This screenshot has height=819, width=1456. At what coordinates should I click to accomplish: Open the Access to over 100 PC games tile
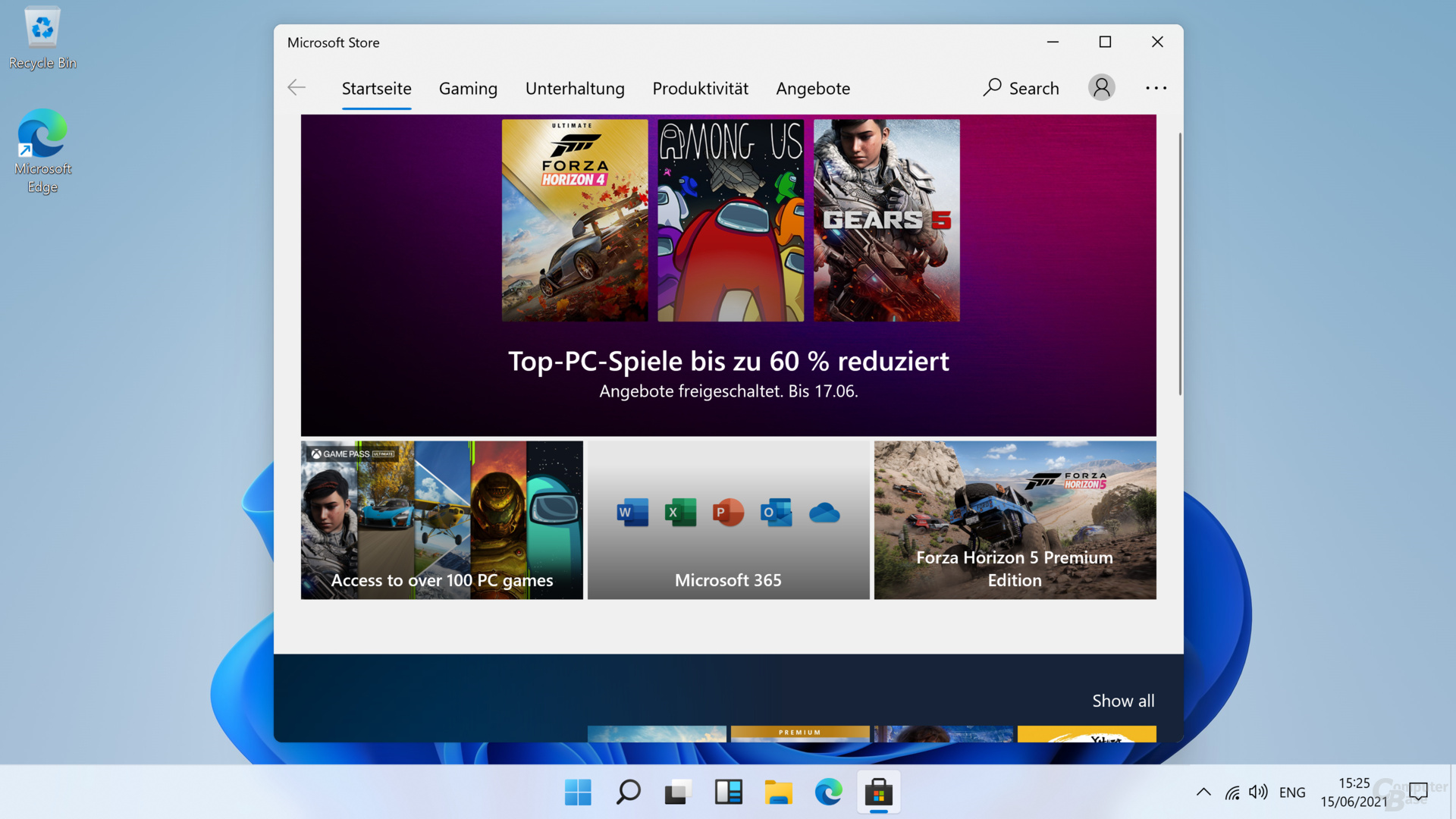click(441, 520)
